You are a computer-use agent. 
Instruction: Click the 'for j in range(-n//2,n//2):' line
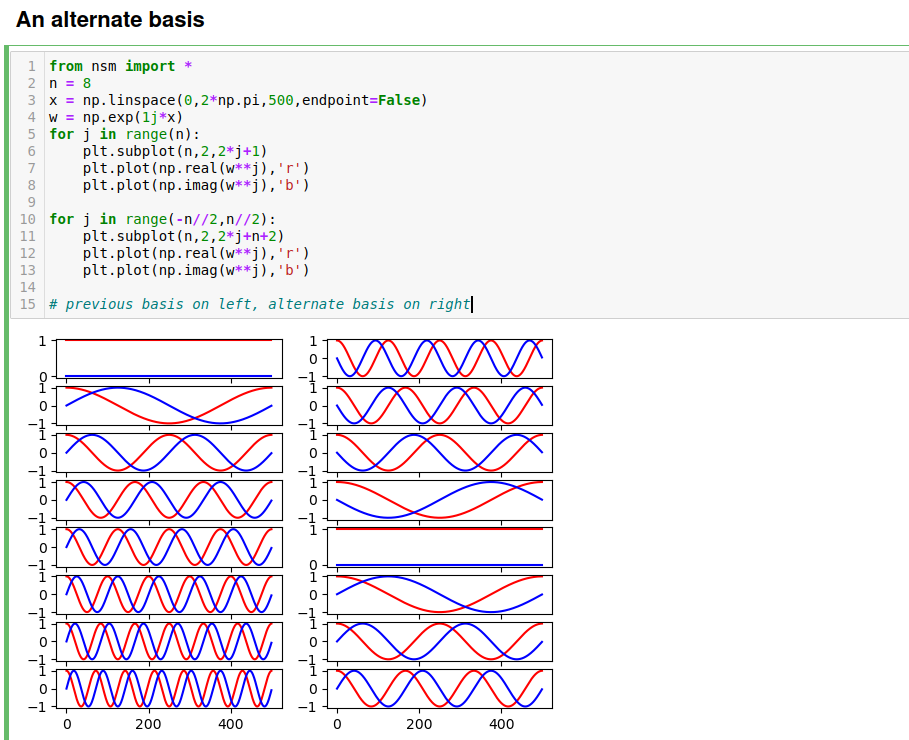point(162,219)
